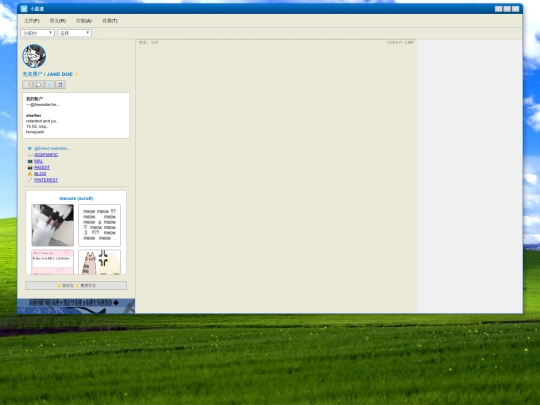540x405 pixels.
Task: Open the second menu ending in (F)
Action: pos(58,21)
